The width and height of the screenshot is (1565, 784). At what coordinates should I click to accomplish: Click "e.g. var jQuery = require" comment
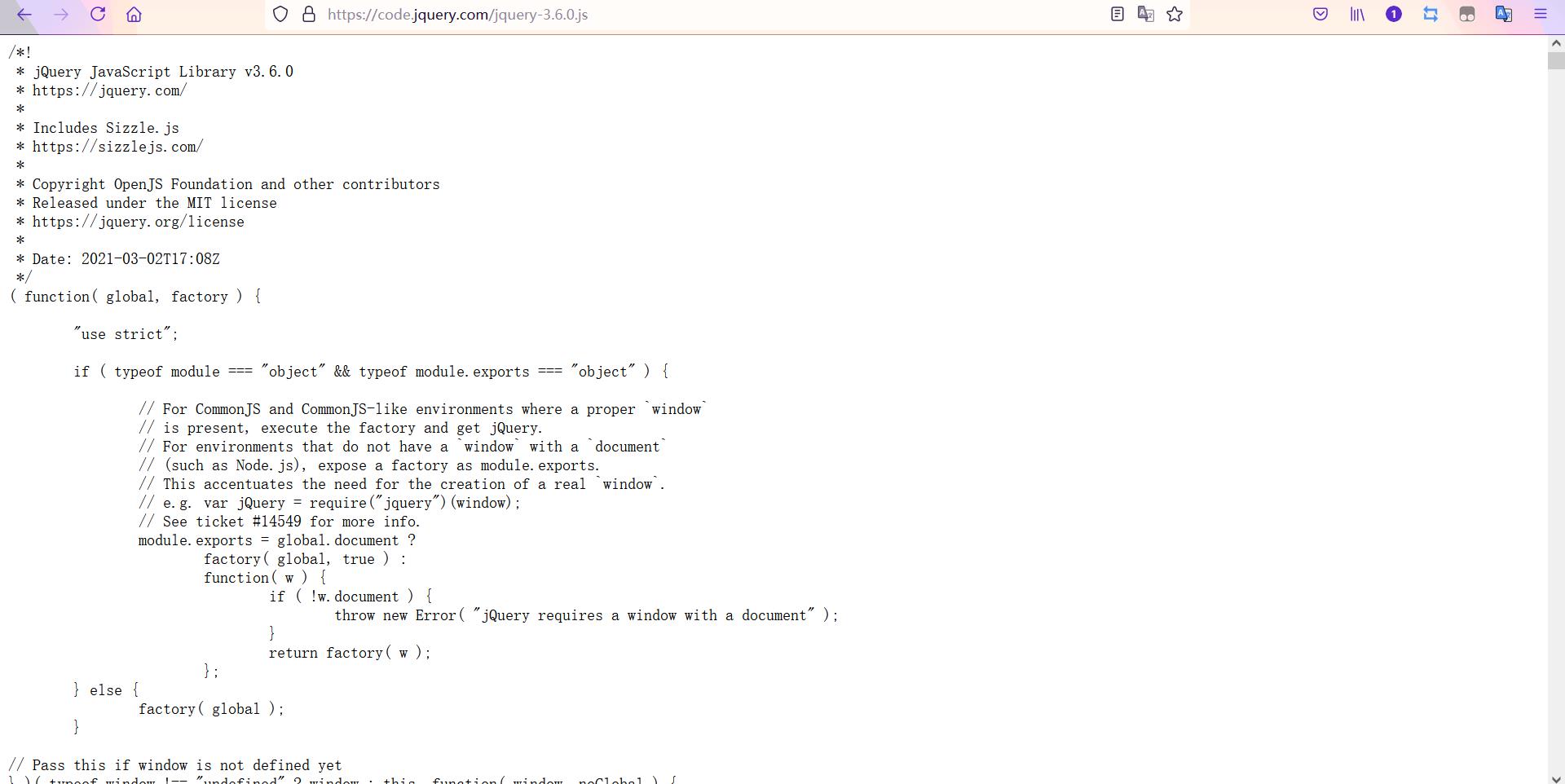[329, 503]
